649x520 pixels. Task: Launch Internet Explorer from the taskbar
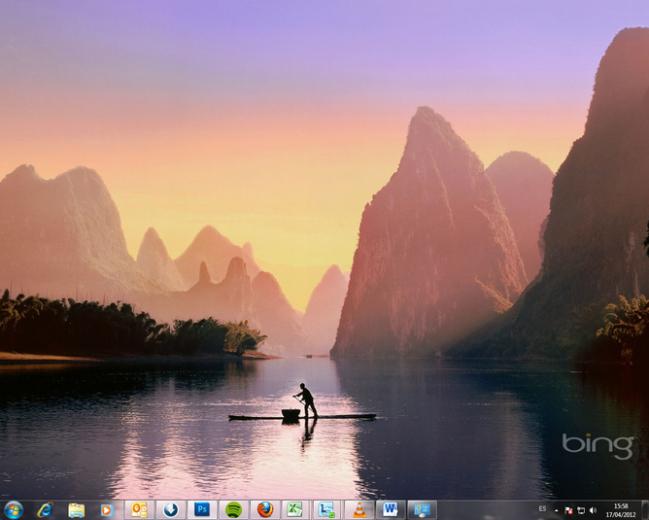coord(45,510)
